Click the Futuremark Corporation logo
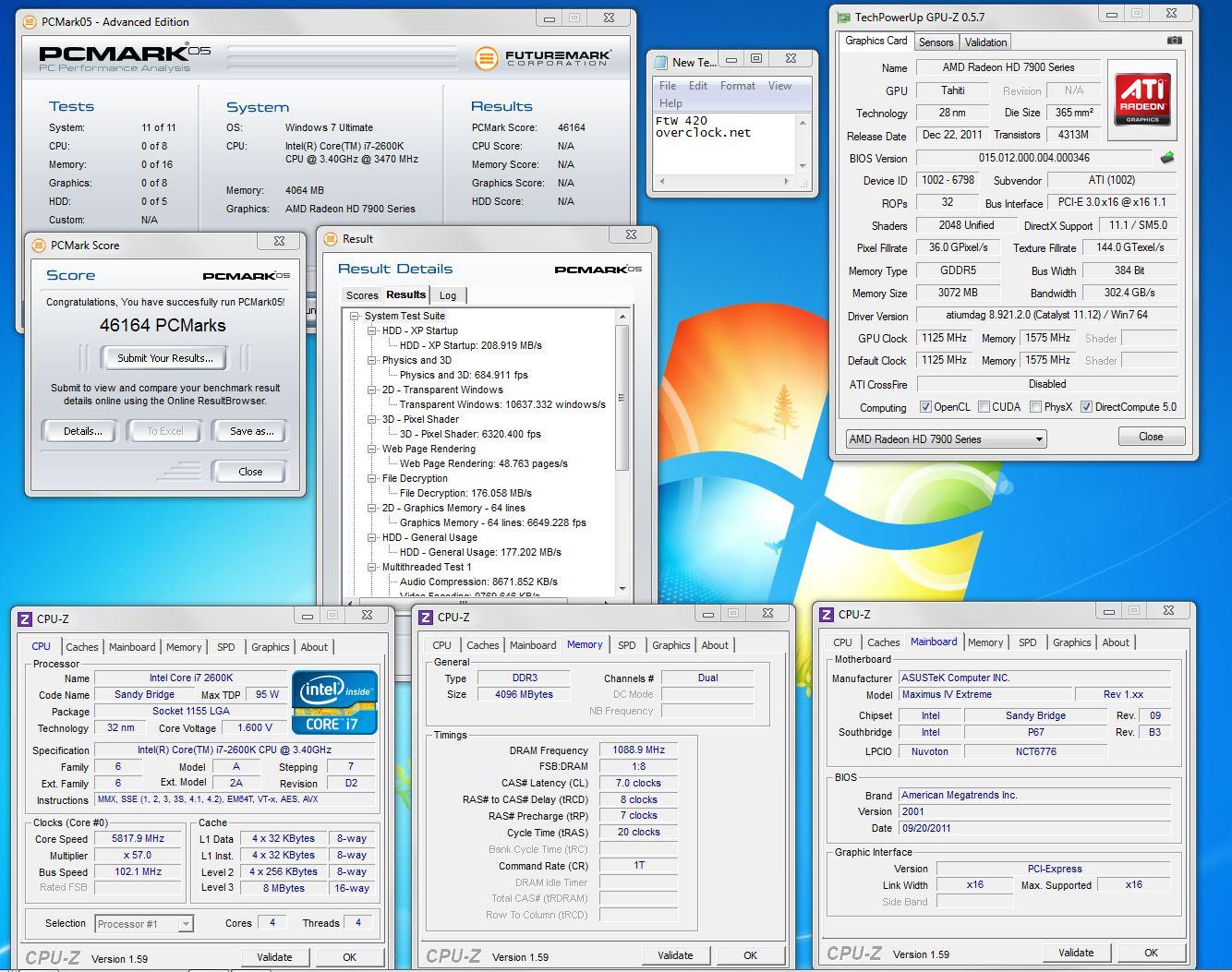This screenshot has height=972, width=1232. (543, 58)
